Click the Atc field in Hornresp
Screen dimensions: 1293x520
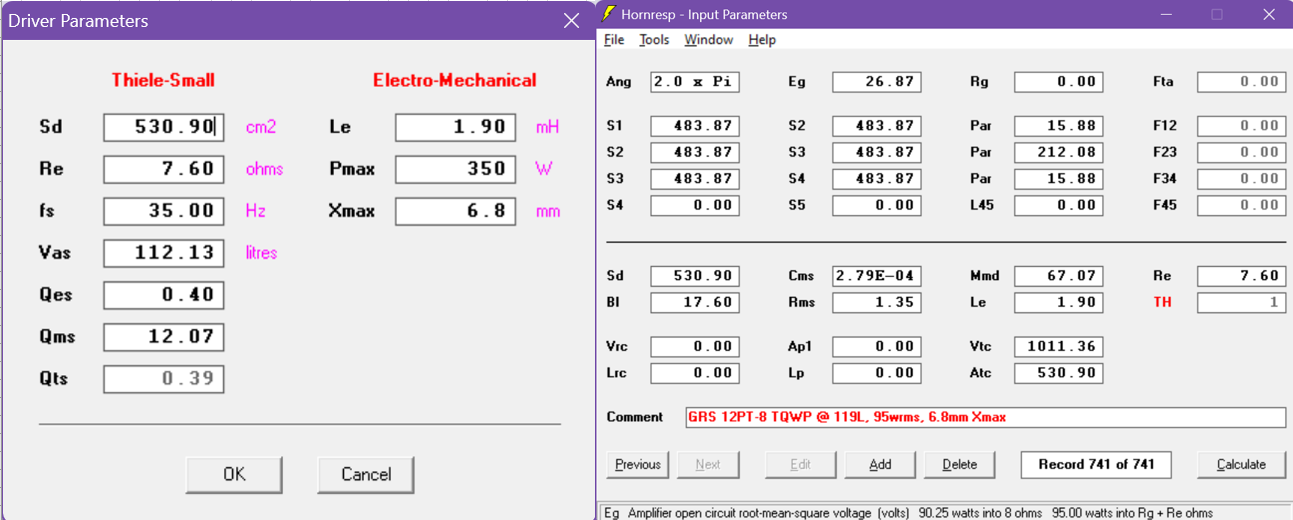click(1059, 373)
